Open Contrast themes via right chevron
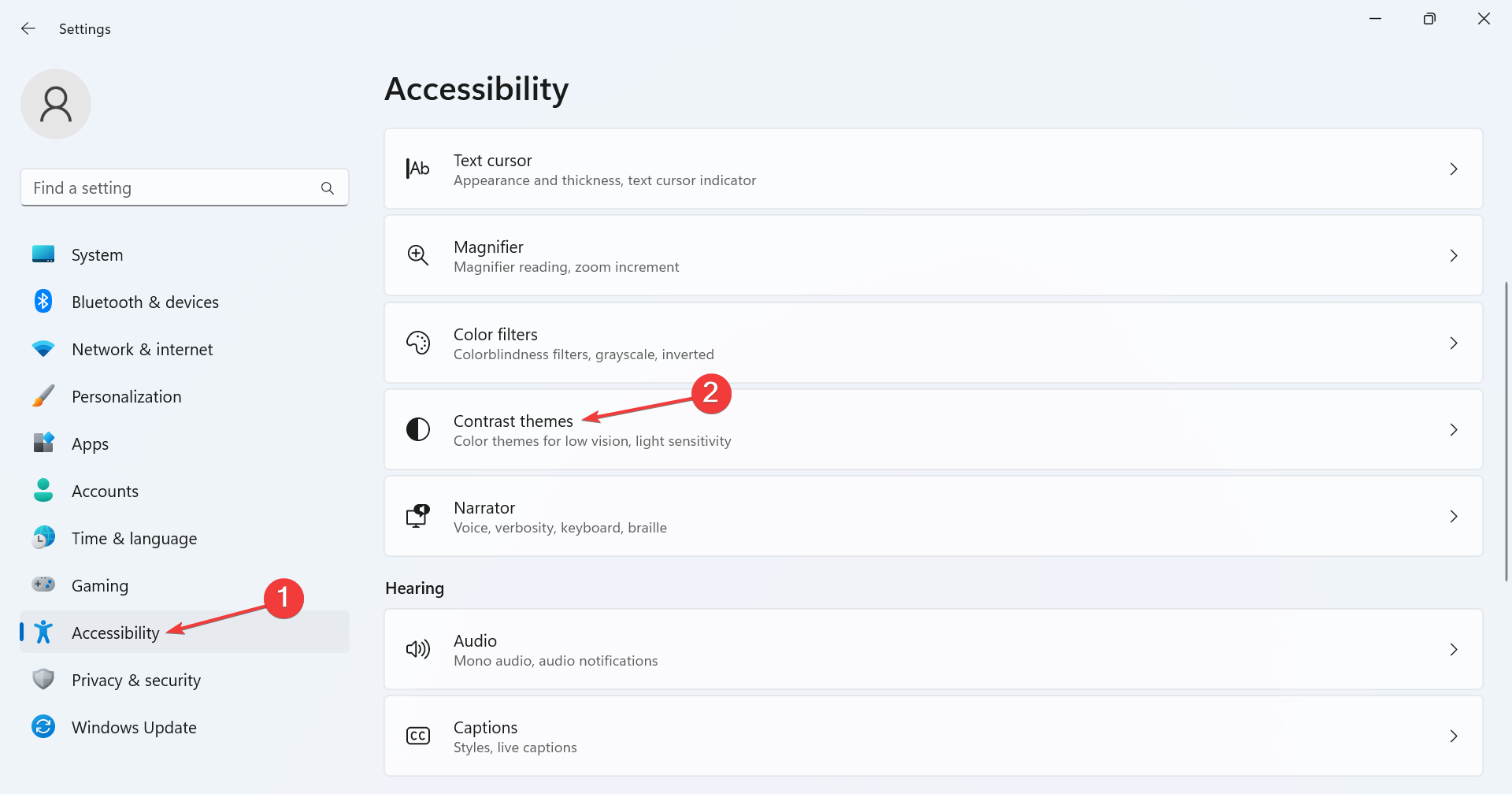Image resolution: width=1512 pixels, height=794 pixels. (x=1454, y=429)
